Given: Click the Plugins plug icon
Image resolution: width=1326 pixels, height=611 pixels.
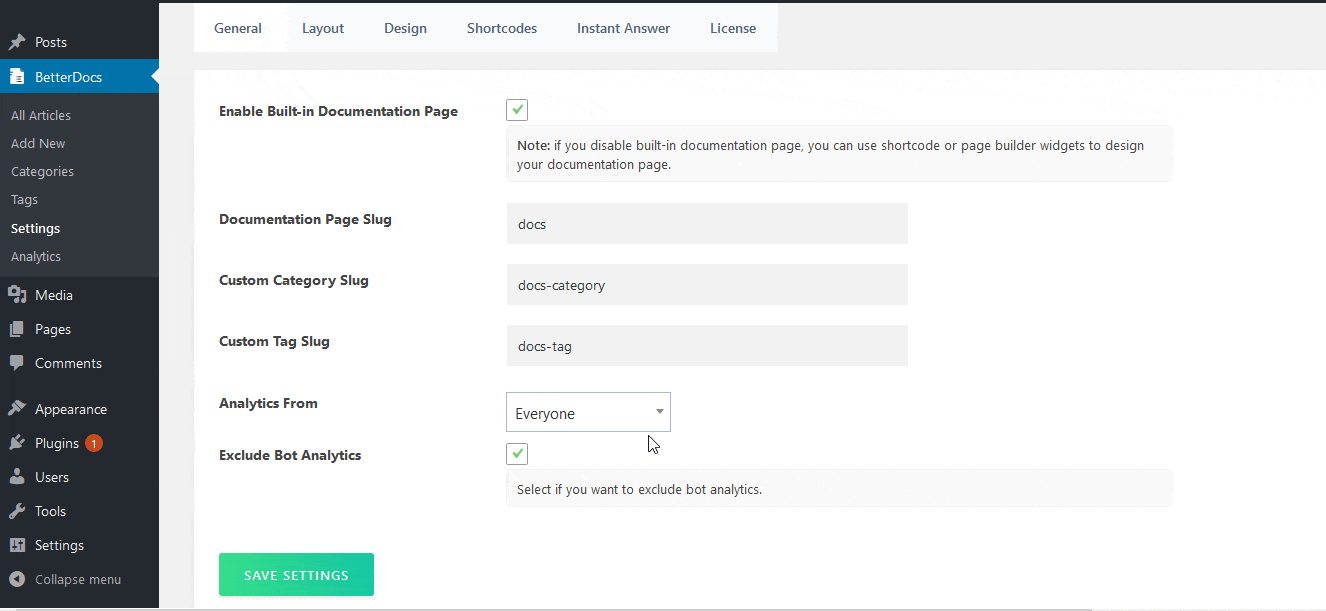Looking at the screenshot, I should coord(17,443).
